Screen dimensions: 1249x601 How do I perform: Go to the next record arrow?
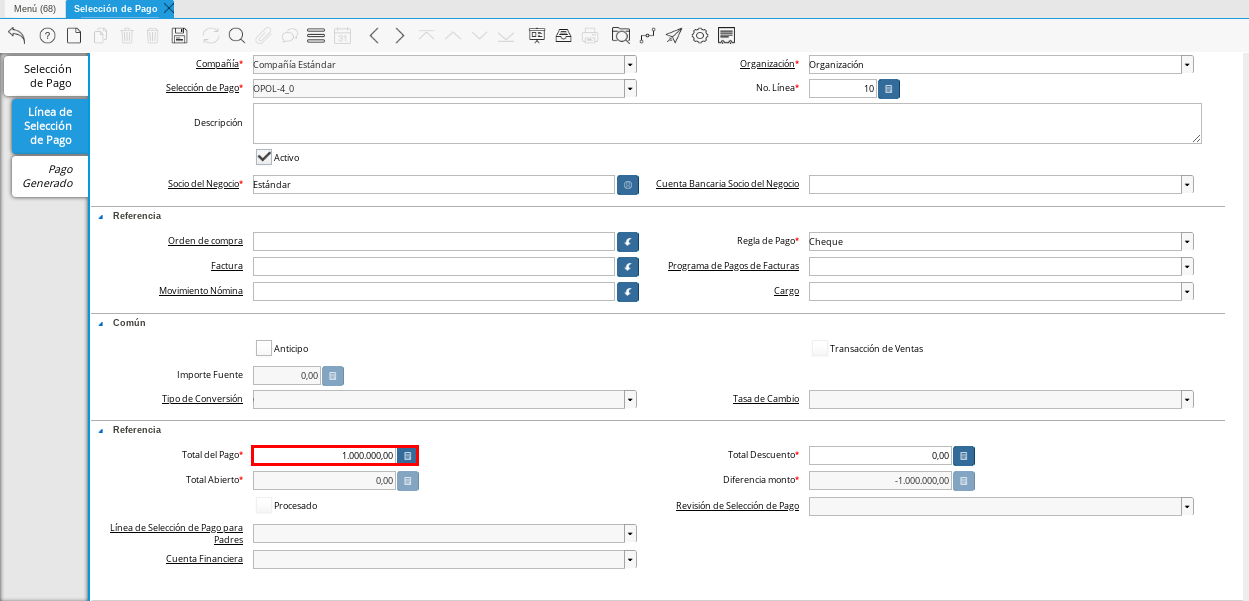(x=400, y=36)
